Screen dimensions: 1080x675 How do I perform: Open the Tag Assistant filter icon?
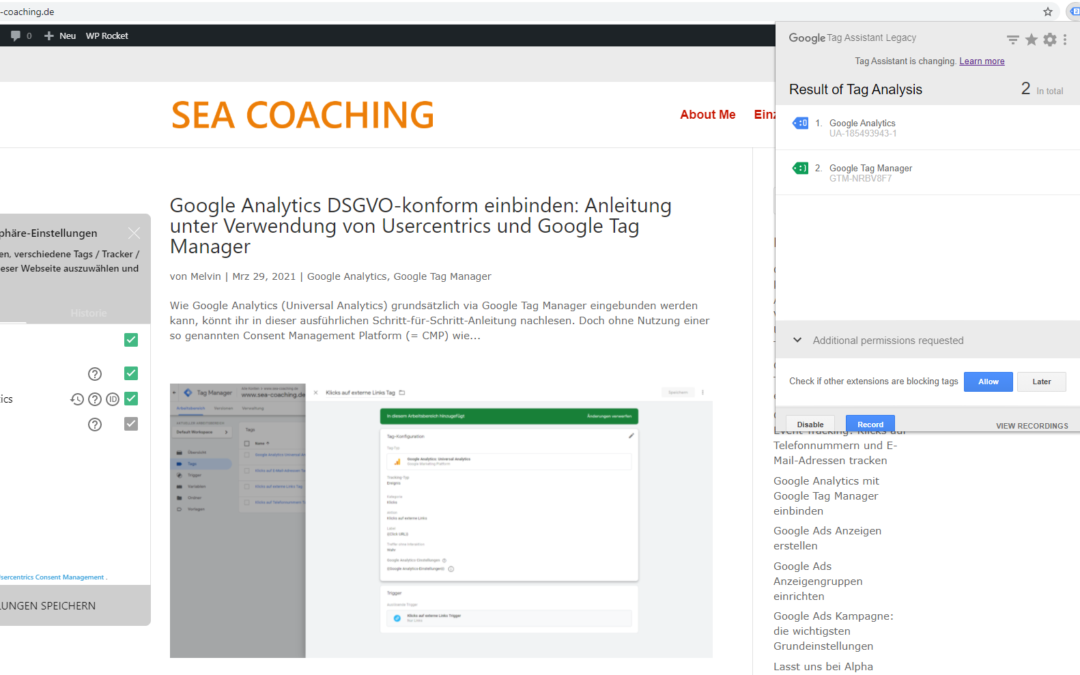[x=1013, y=40]
